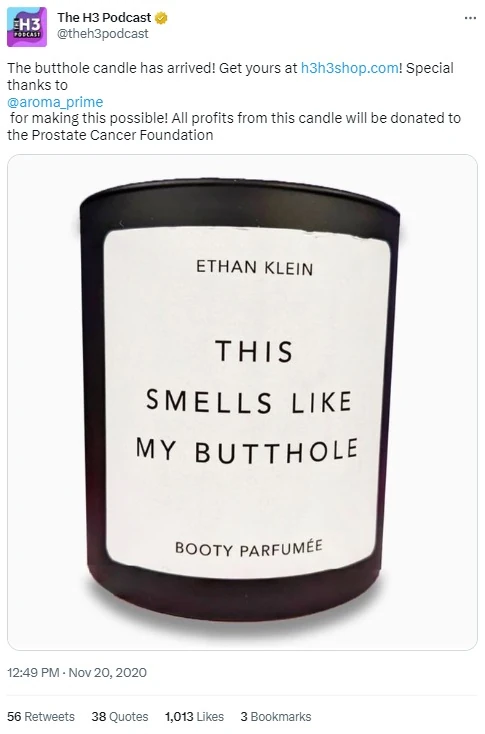Screen dimensions: 485x734
Task: Enlarge the candle product photo
Action: tap(242, 402)
